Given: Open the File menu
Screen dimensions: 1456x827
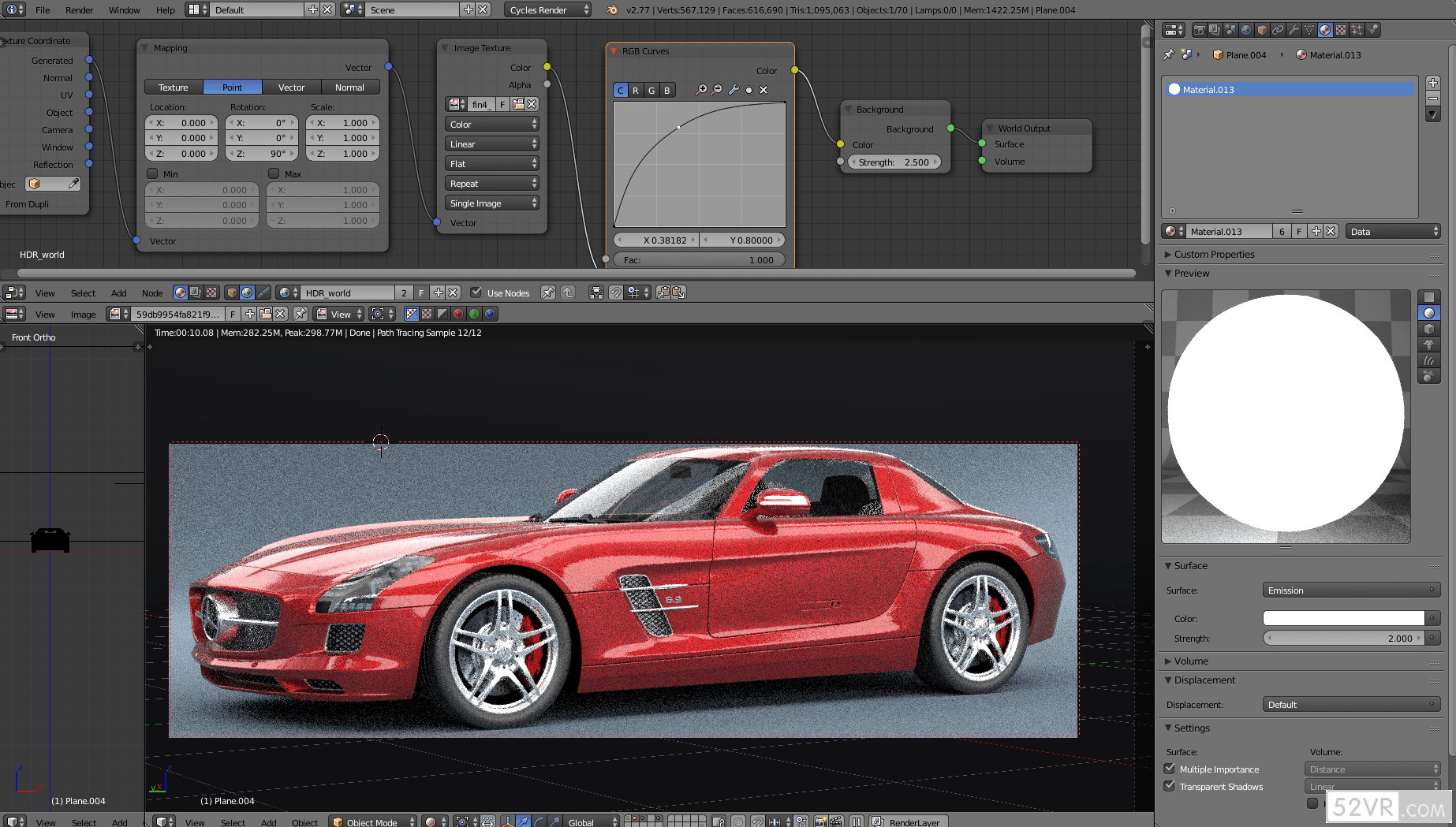Looking at the screenshot, I should [x=43, y=10].
